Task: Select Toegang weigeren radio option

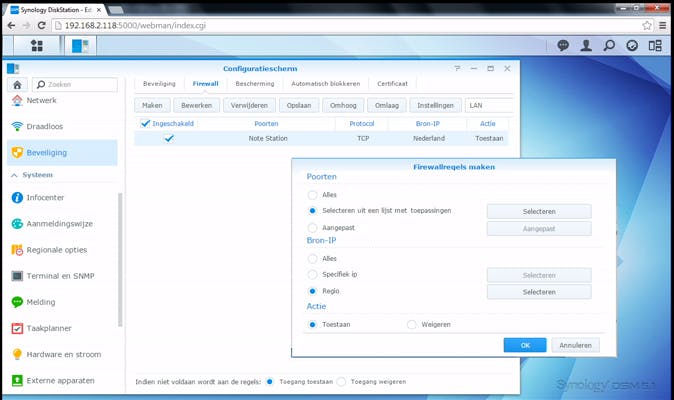Action: tap(342, 382)
